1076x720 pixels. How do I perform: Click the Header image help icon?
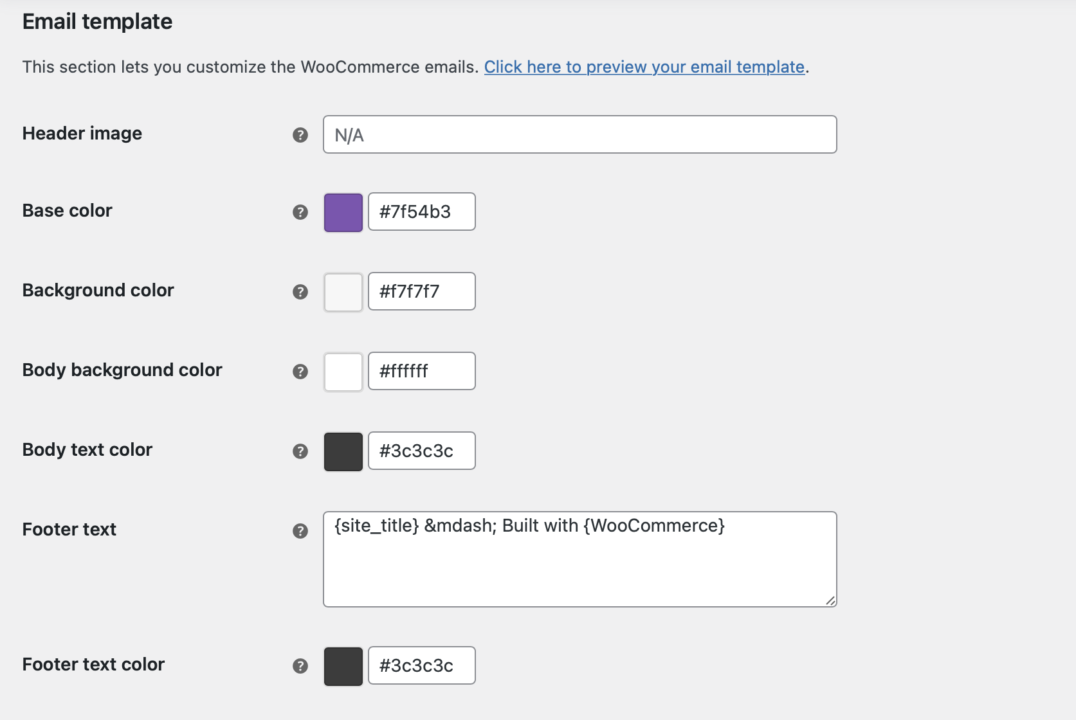(299, 134)
